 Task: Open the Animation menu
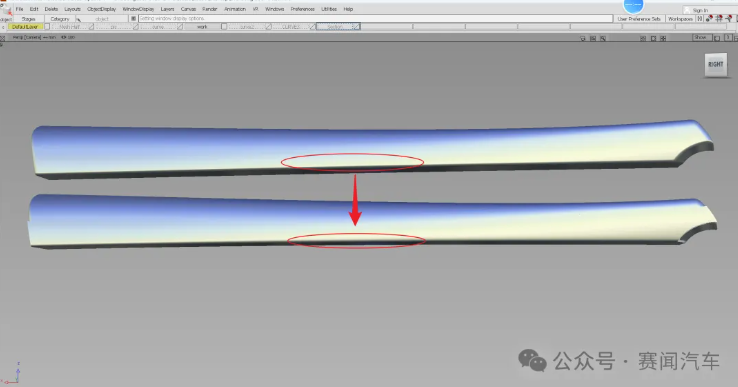(x=235, y=9)
